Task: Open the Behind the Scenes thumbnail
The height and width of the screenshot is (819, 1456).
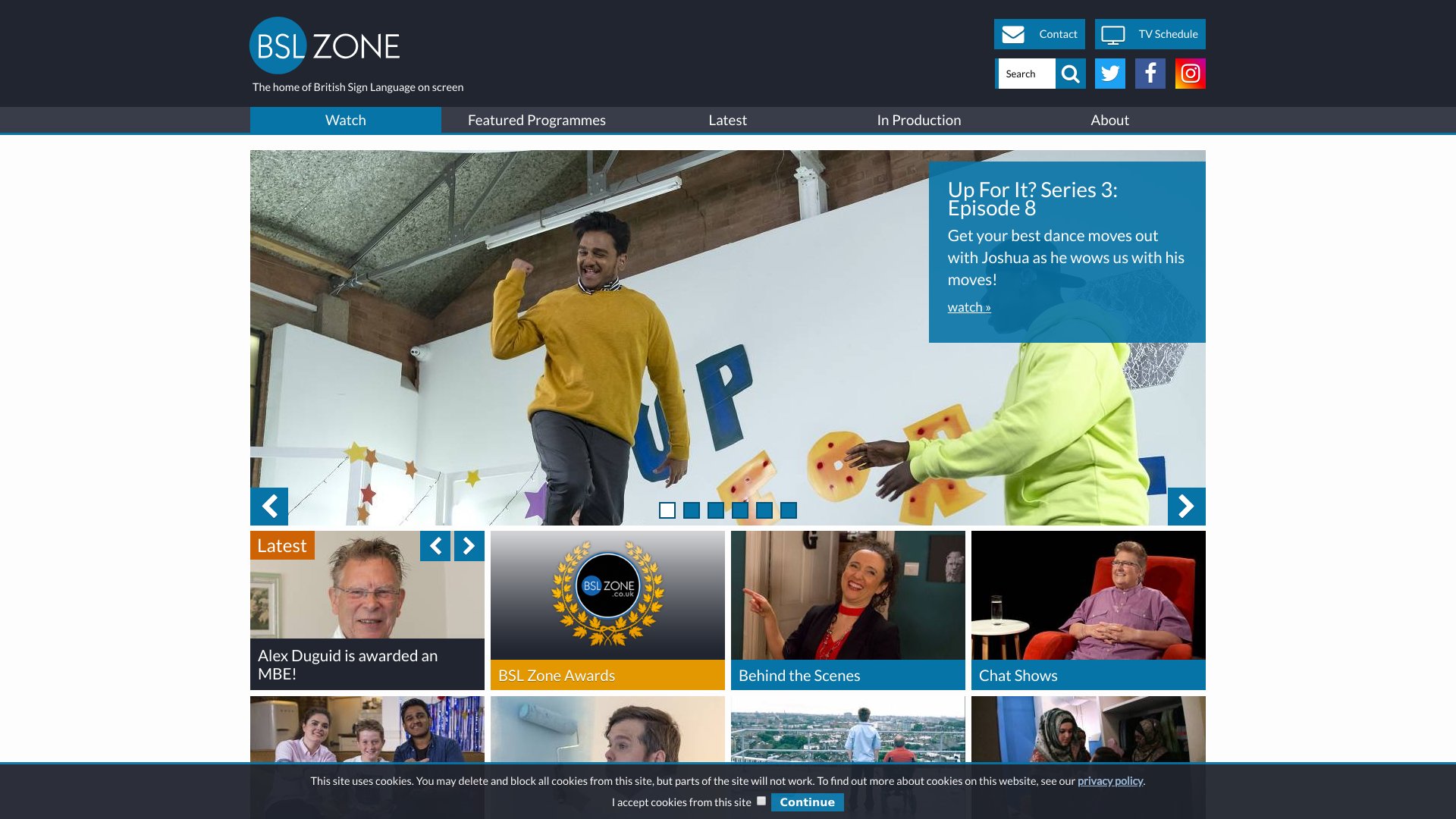Action: [x=848, y=610]
